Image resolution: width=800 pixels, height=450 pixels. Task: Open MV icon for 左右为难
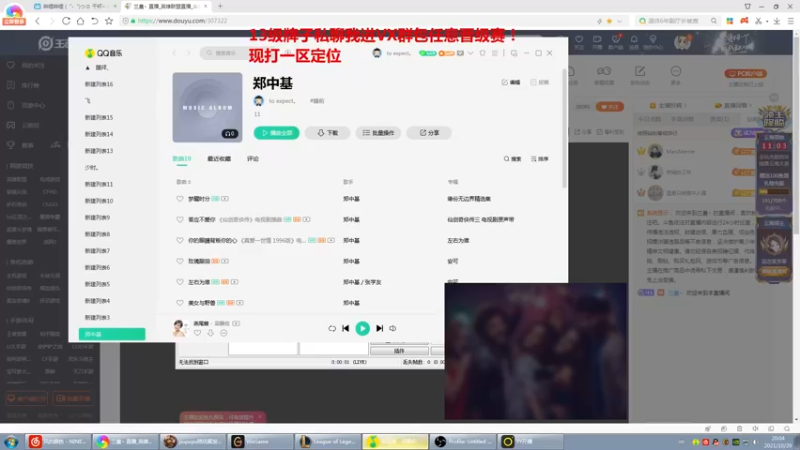[234, 282]
